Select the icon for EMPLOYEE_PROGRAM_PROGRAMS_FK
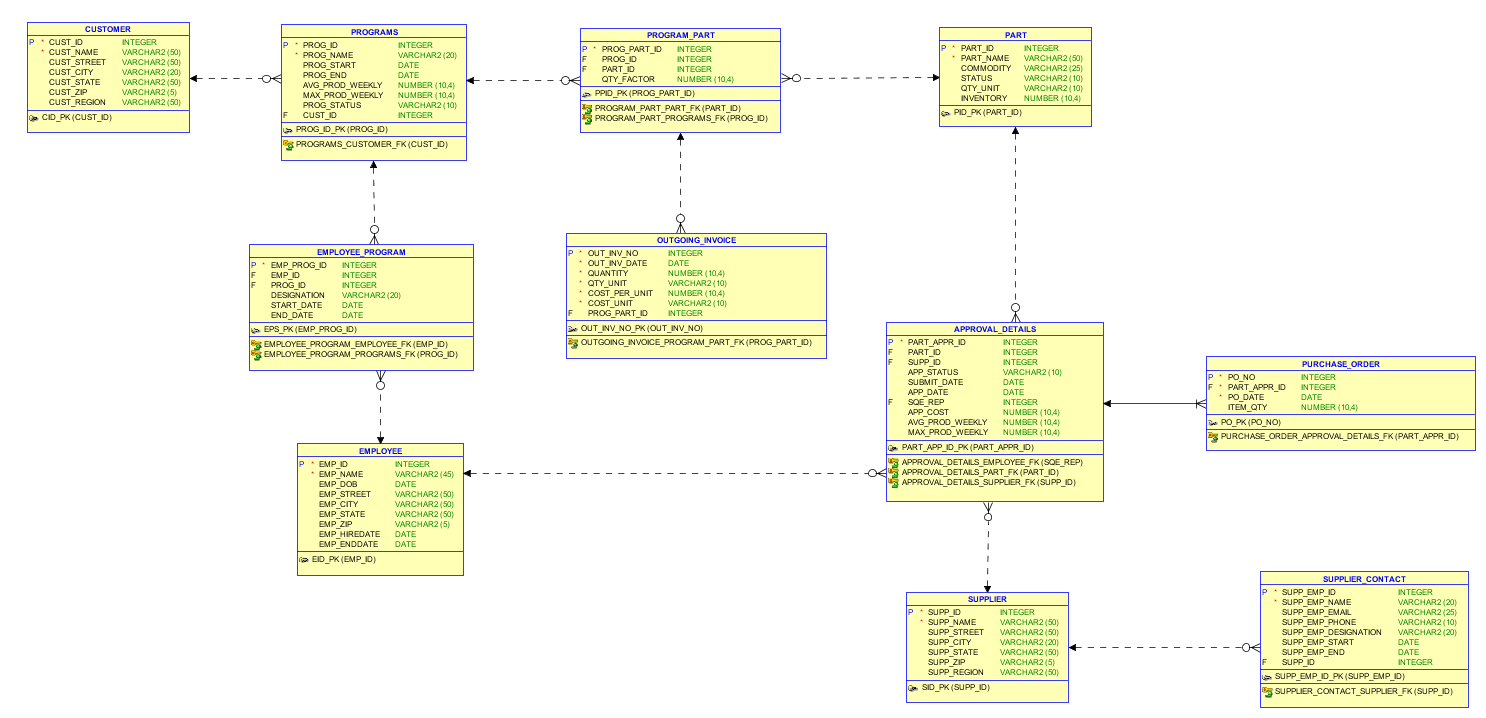This screenshot has width=1486, height=718. (257, 354)
